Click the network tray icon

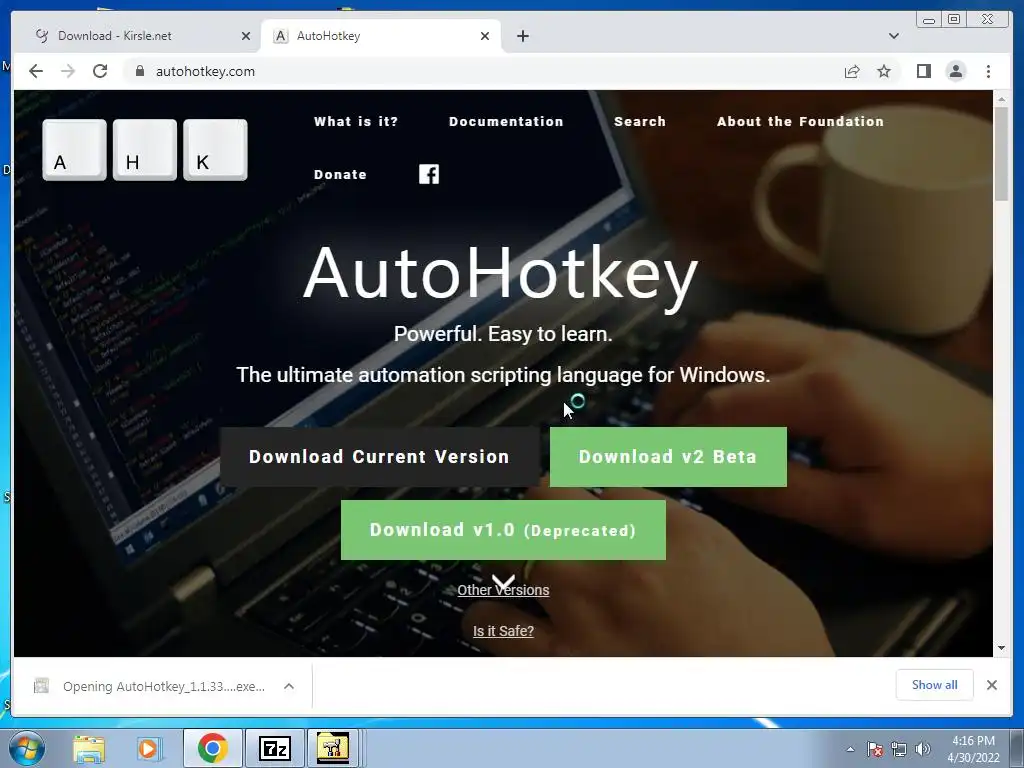(x=899, y=749)
